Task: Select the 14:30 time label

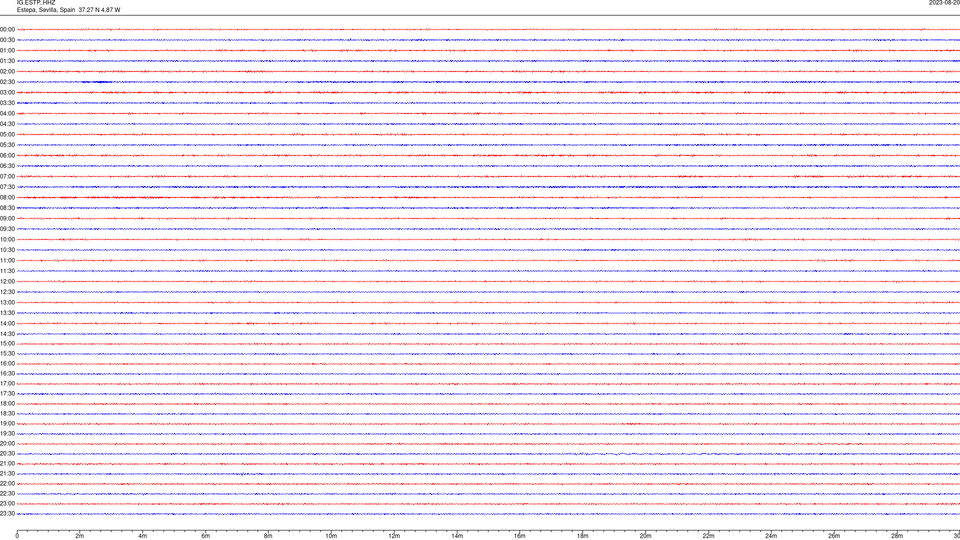Action: point(7,334)
